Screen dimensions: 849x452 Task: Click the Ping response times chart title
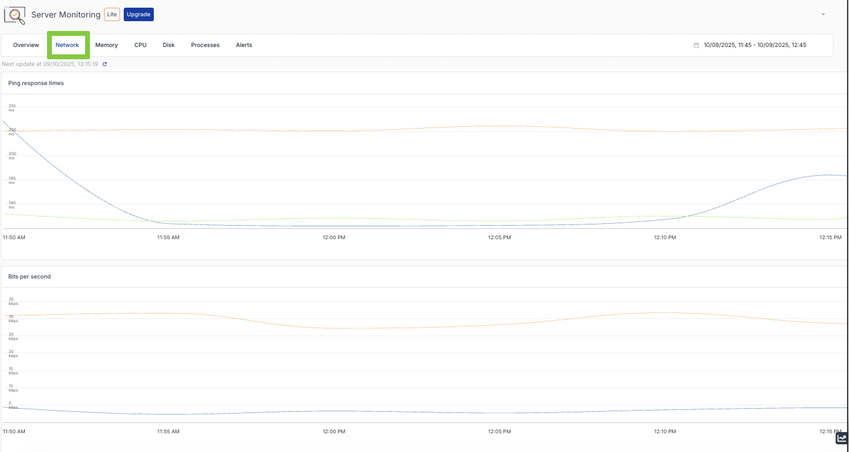(x=36, y=83)
